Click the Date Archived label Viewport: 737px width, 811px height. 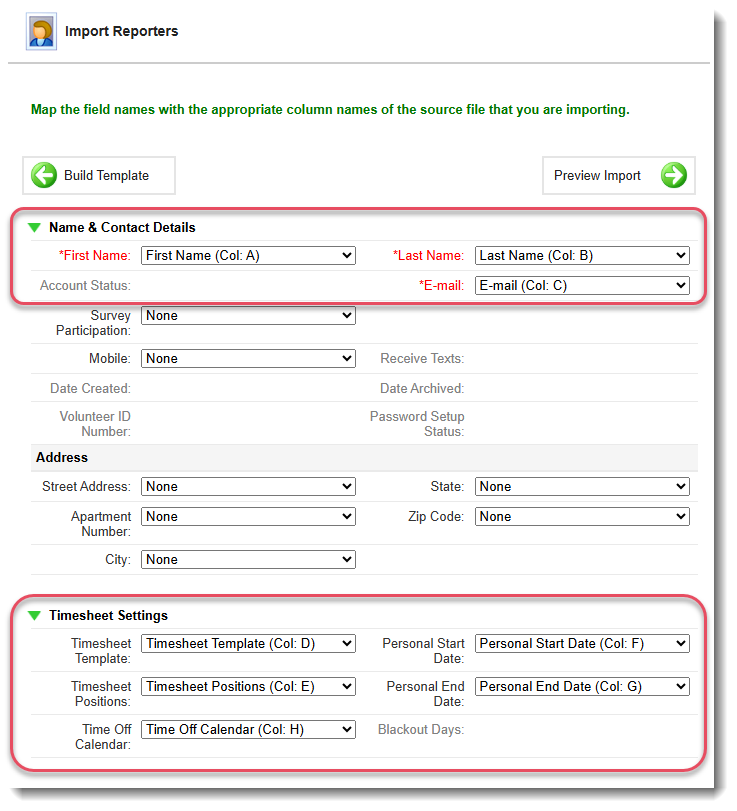point(422,388)
